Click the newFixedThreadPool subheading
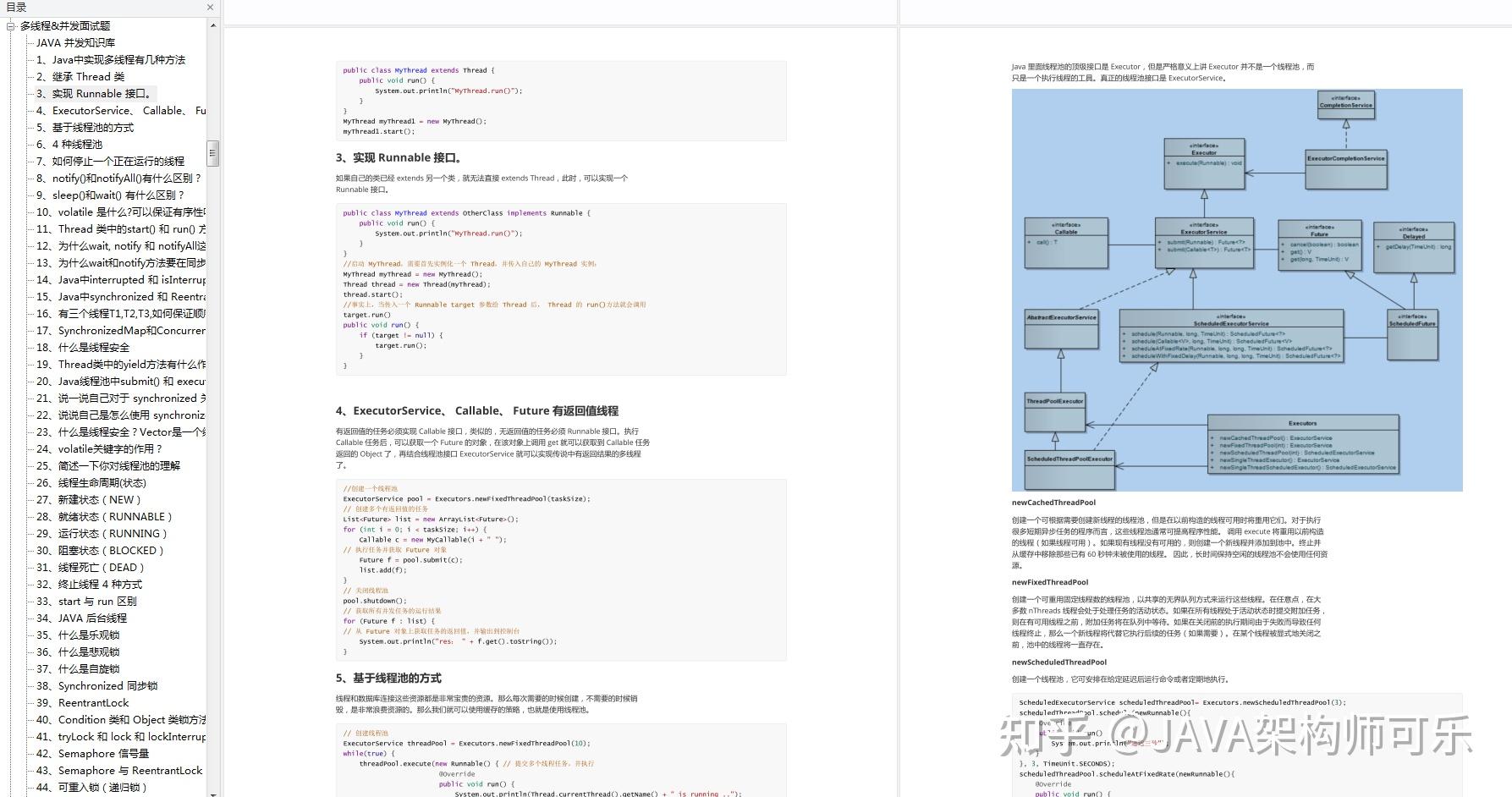This screenshot has height=797, width=1512. pos(1050,582)
